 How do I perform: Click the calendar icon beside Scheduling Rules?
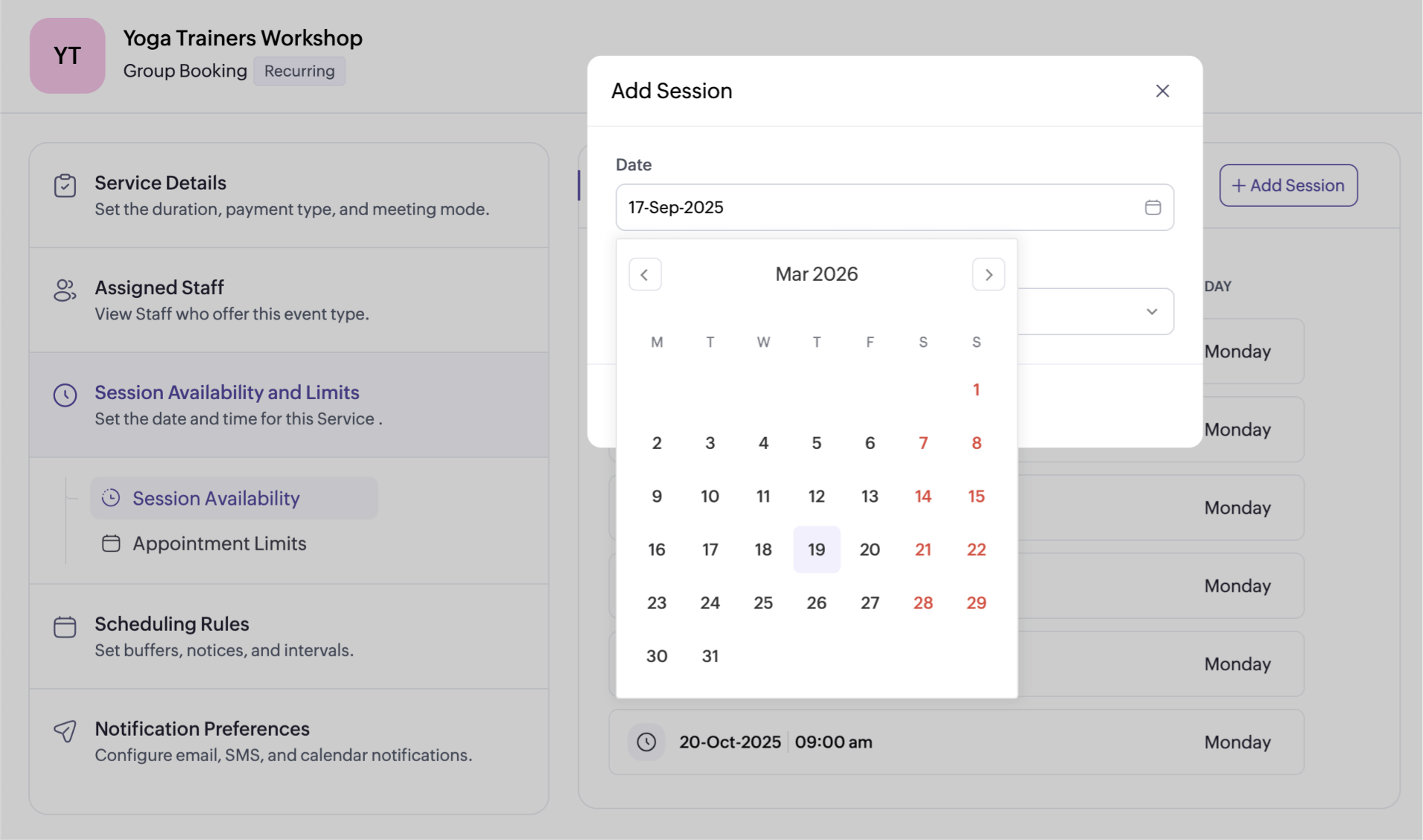[x=66, y=626]
